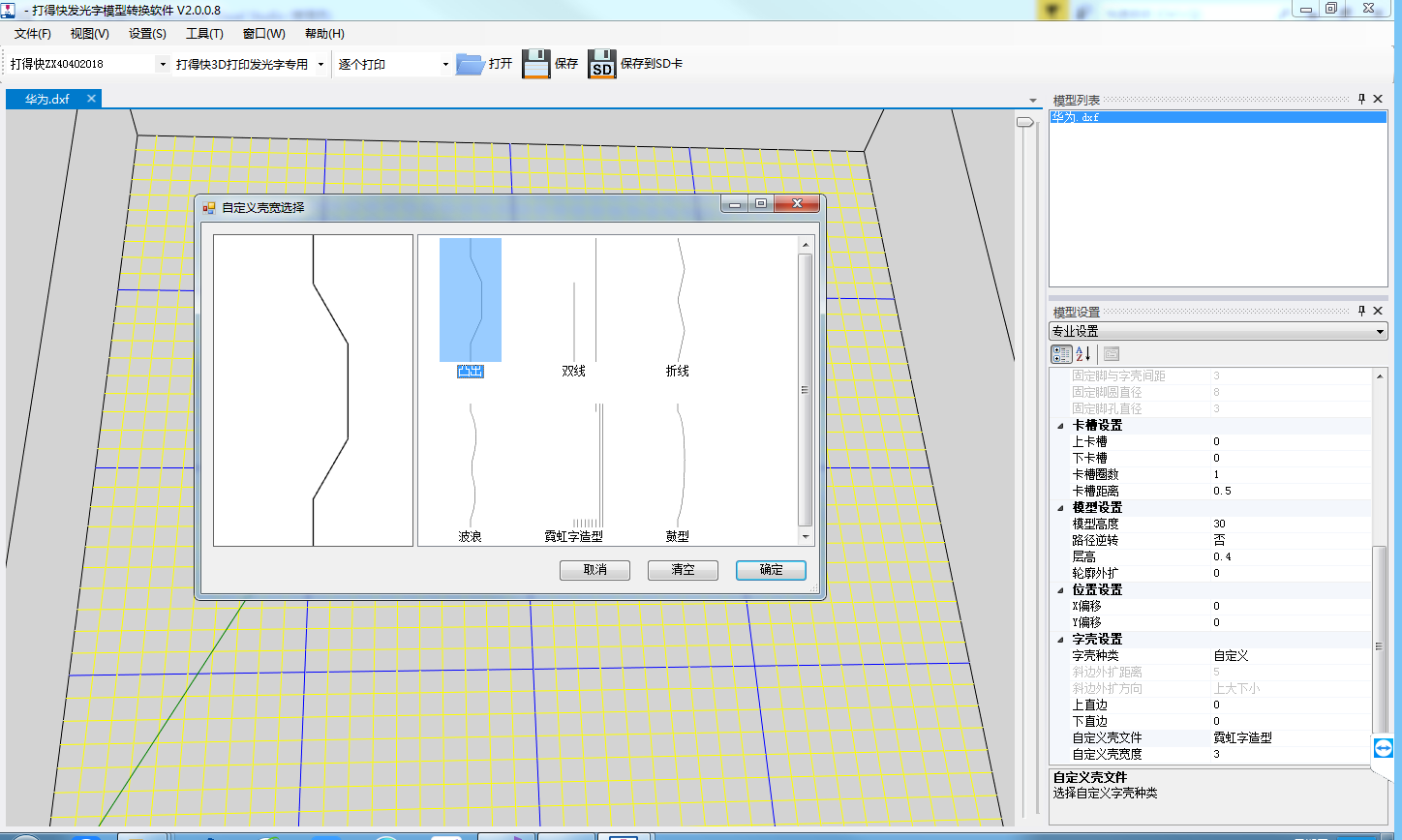Click the 保存 floppy disk icon

[535, 64]
